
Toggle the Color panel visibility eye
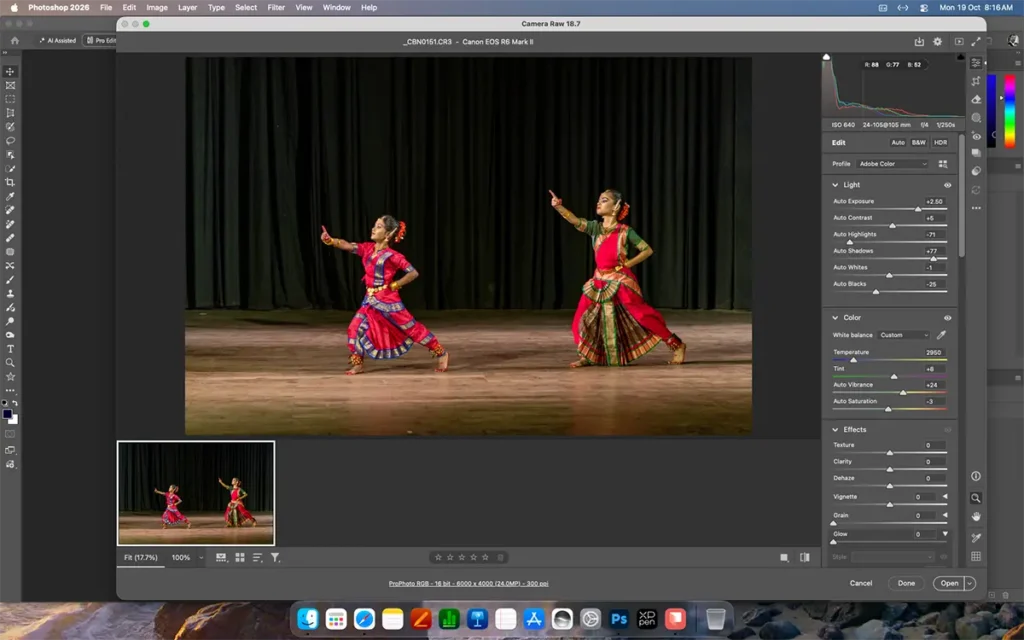(947, 318)
